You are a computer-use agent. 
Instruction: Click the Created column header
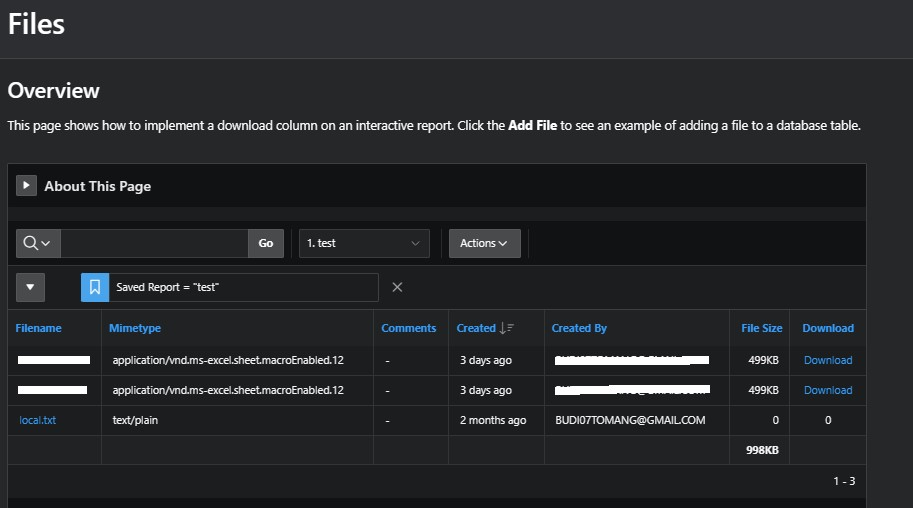(476, 328)
